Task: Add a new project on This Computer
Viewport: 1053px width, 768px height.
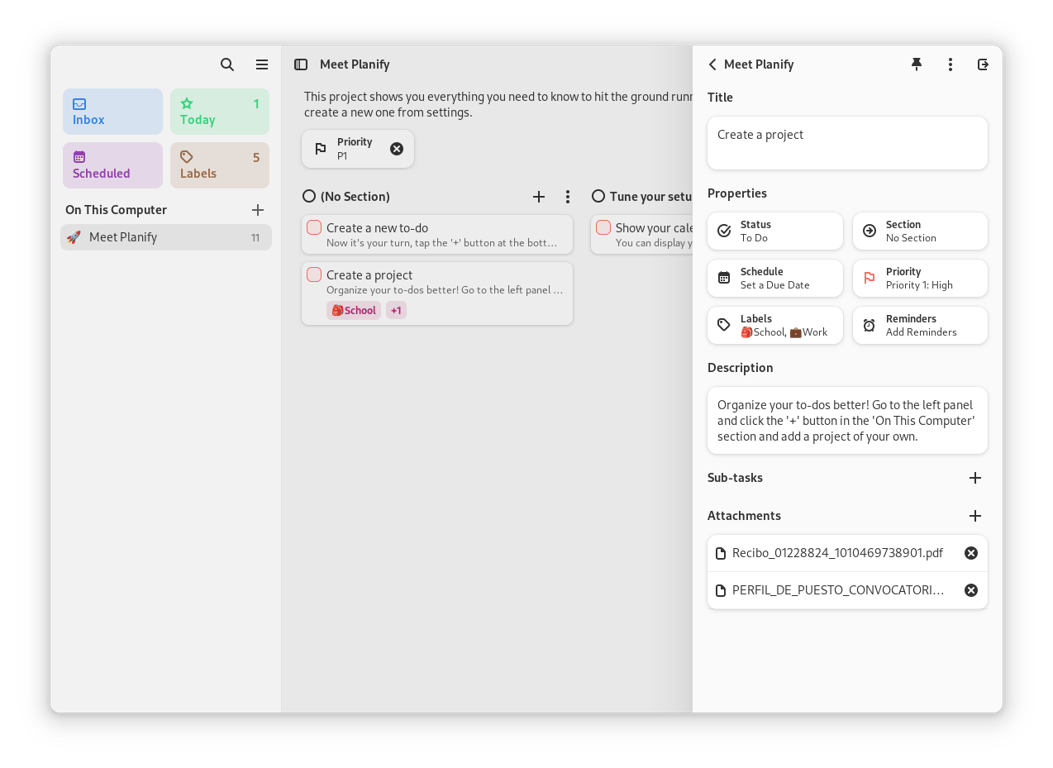Action: coord(258,210)
